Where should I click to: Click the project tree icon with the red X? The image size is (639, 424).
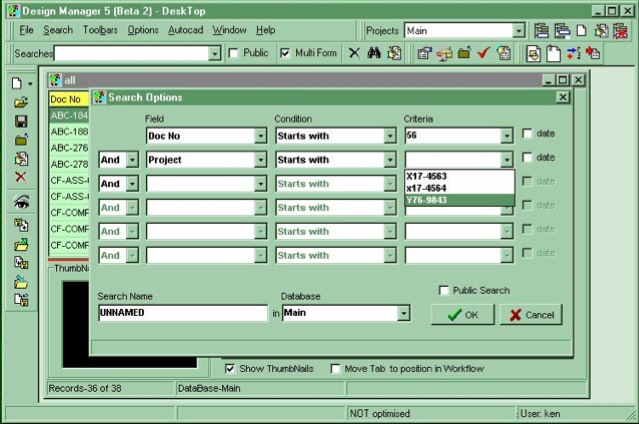621,31
